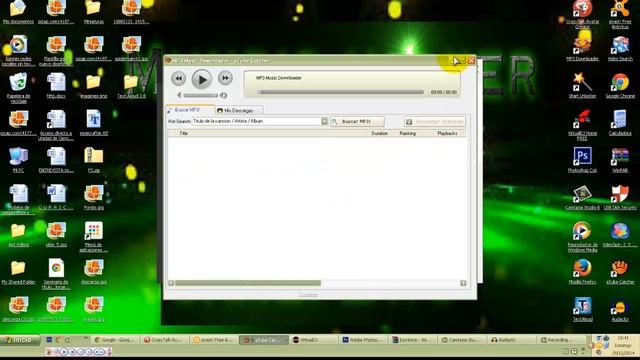Open the Mis Descargas tab
640x360 pixels.
pyautogui.click(x=239, y=111)
